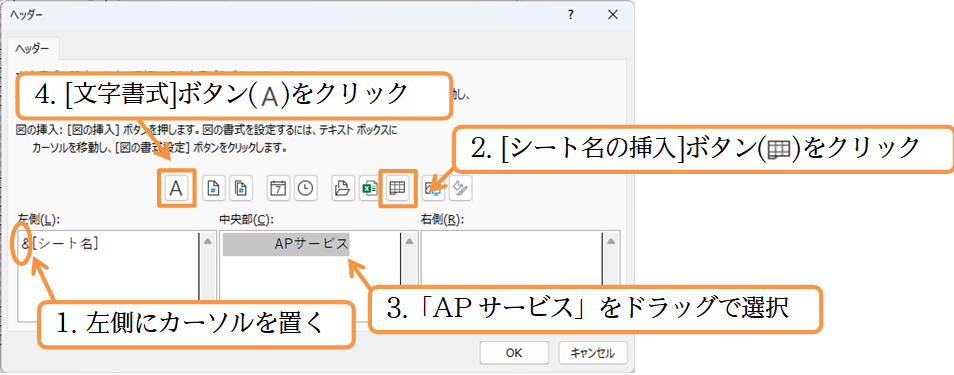Insert file path icon

point(343,189)
